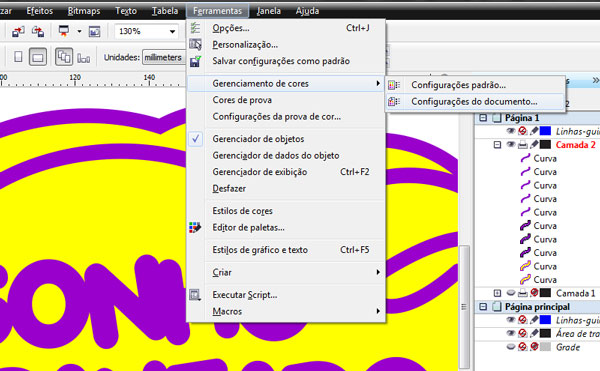
Task: Apply layout to all pages icon
Action: coord(64,57)
